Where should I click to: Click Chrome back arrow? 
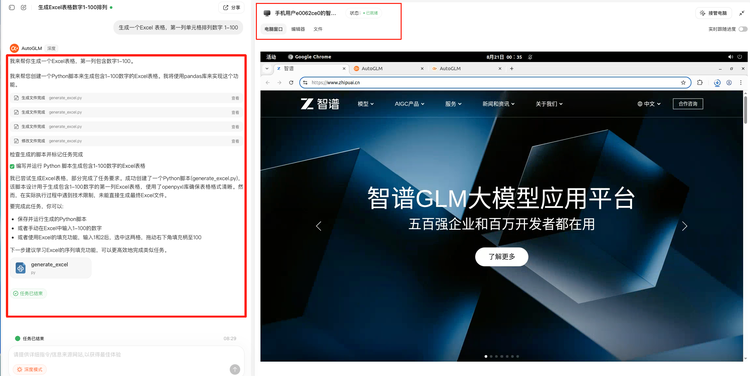click(267, 82)
